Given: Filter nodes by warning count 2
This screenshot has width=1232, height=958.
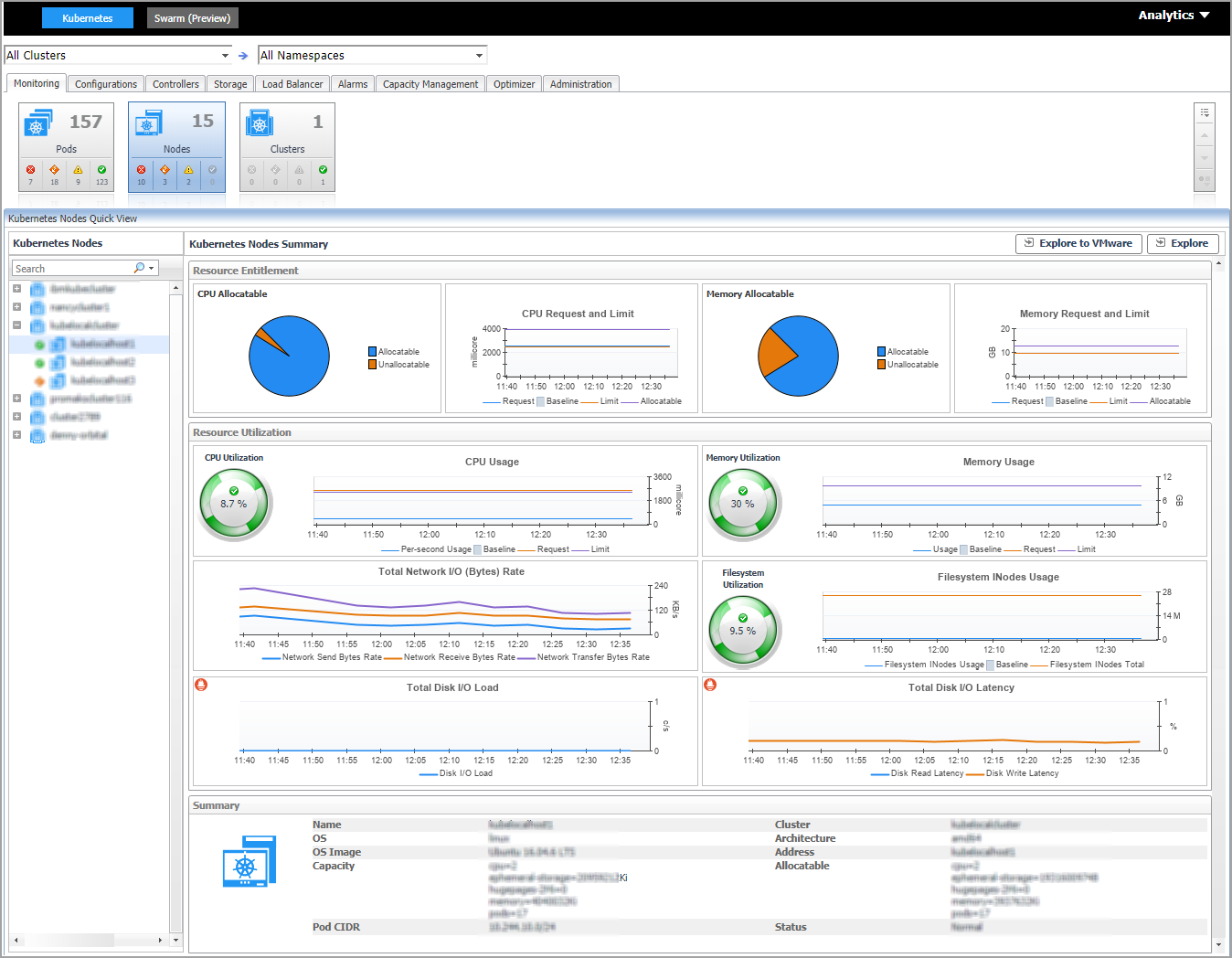Looking at the screenshot, I should pyautogui.click(x=189, y=174).
